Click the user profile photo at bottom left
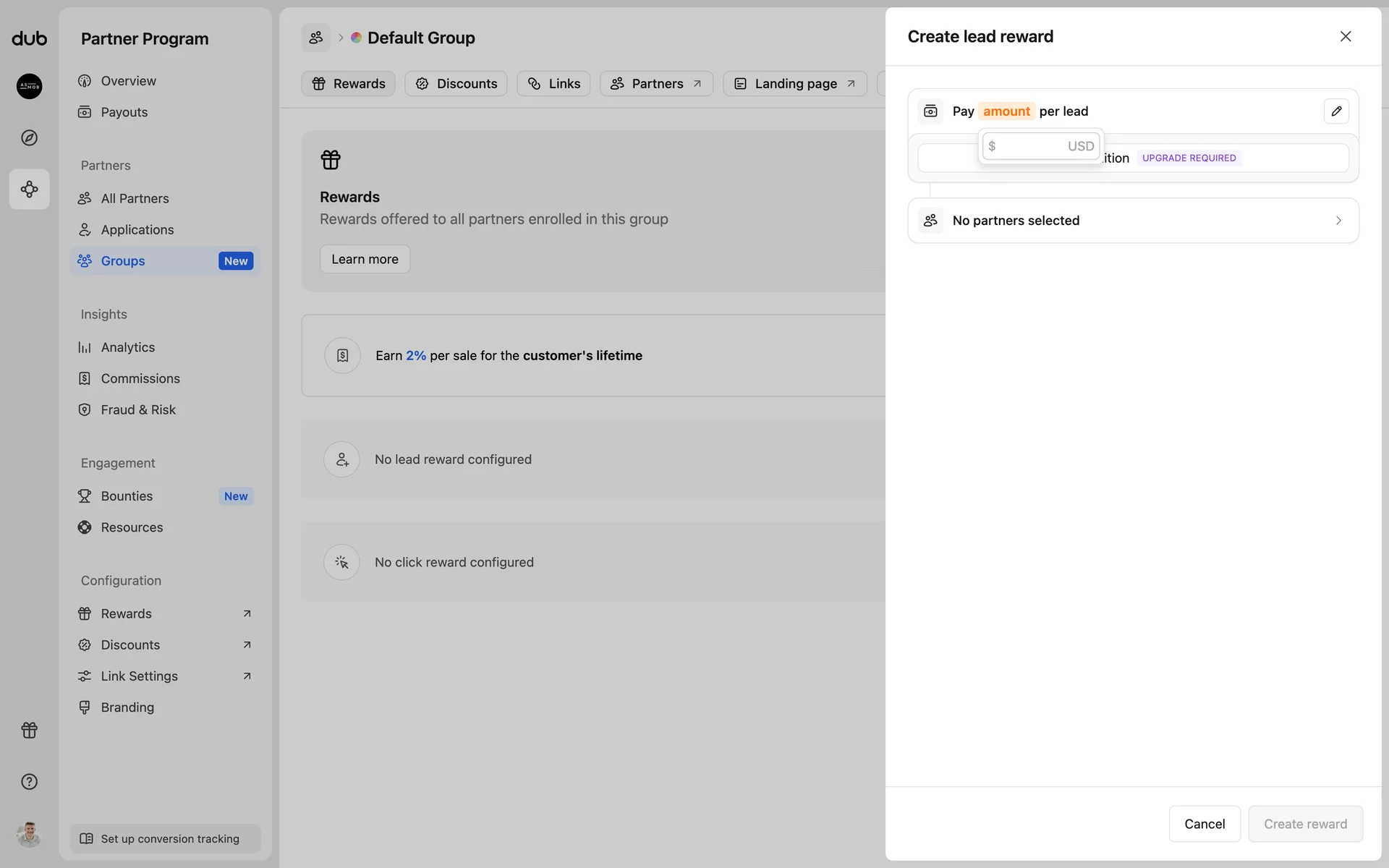Image resolution: width=1389 pixels, height=868 pixels. click(x=29, y=835)
